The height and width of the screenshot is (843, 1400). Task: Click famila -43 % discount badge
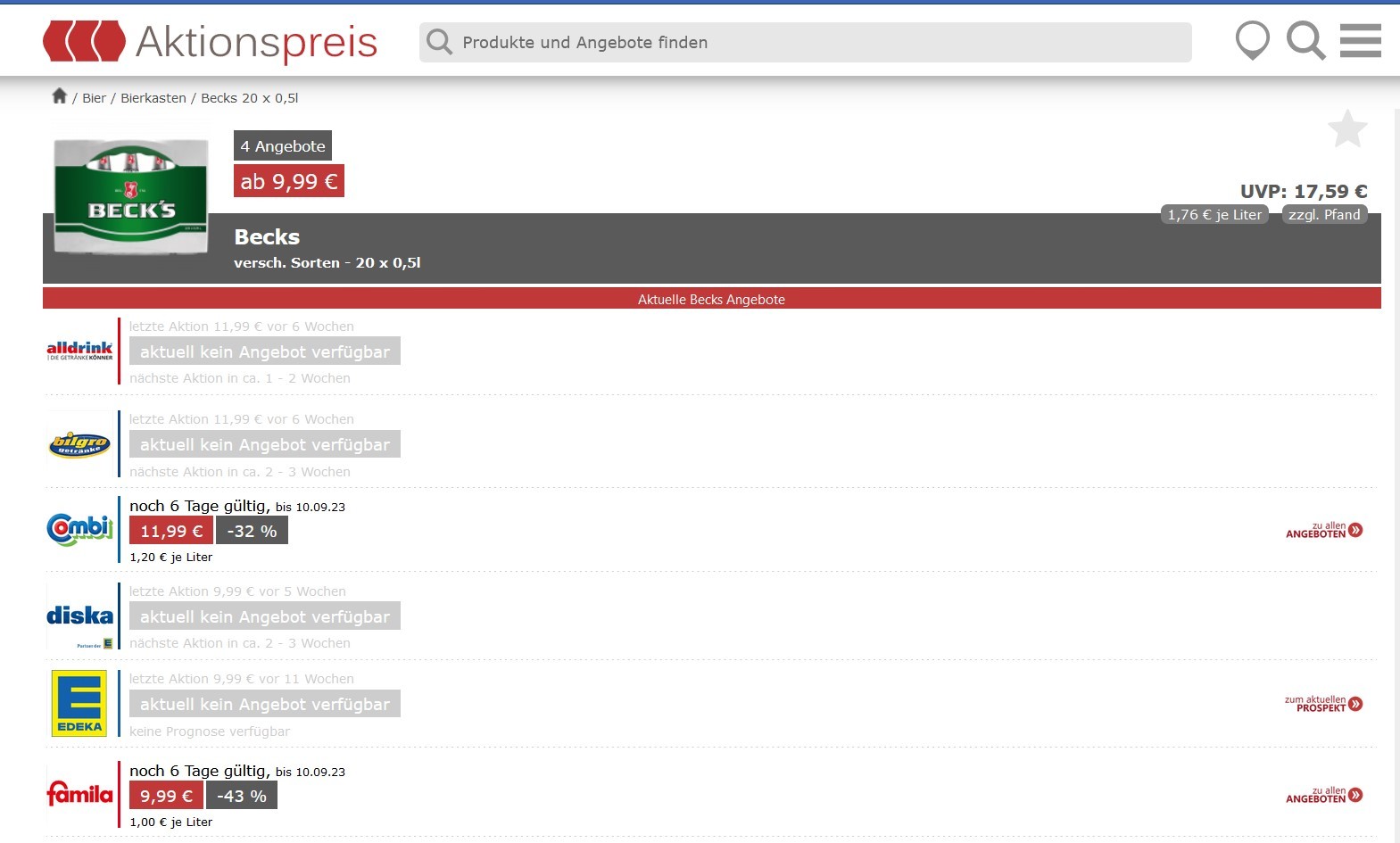point(242,796)
